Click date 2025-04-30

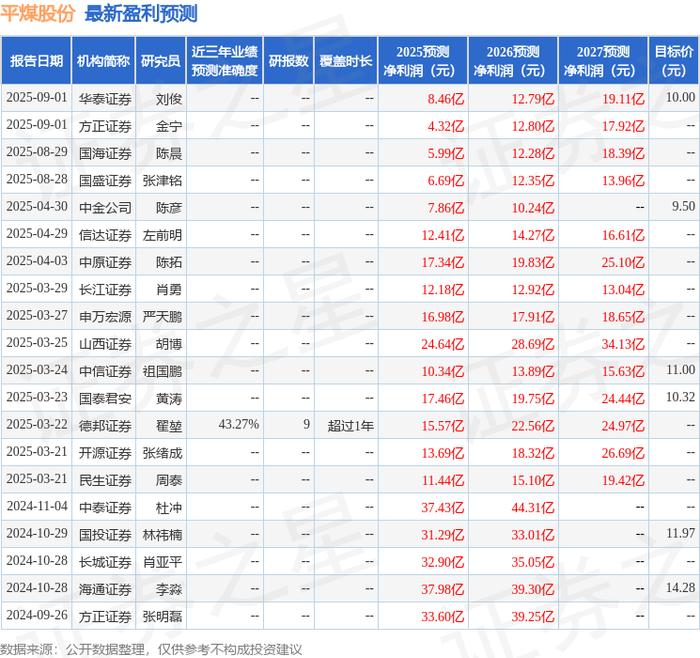[37, 206]
